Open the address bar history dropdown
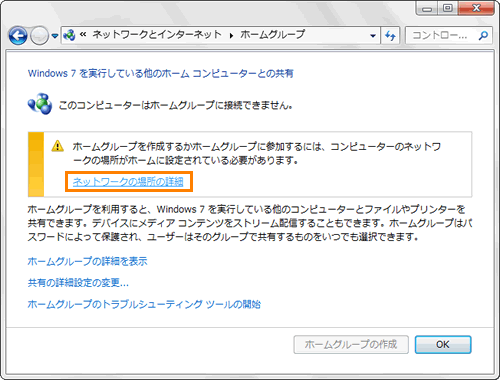This screenshot has height=380, width=500. point(373,35)
